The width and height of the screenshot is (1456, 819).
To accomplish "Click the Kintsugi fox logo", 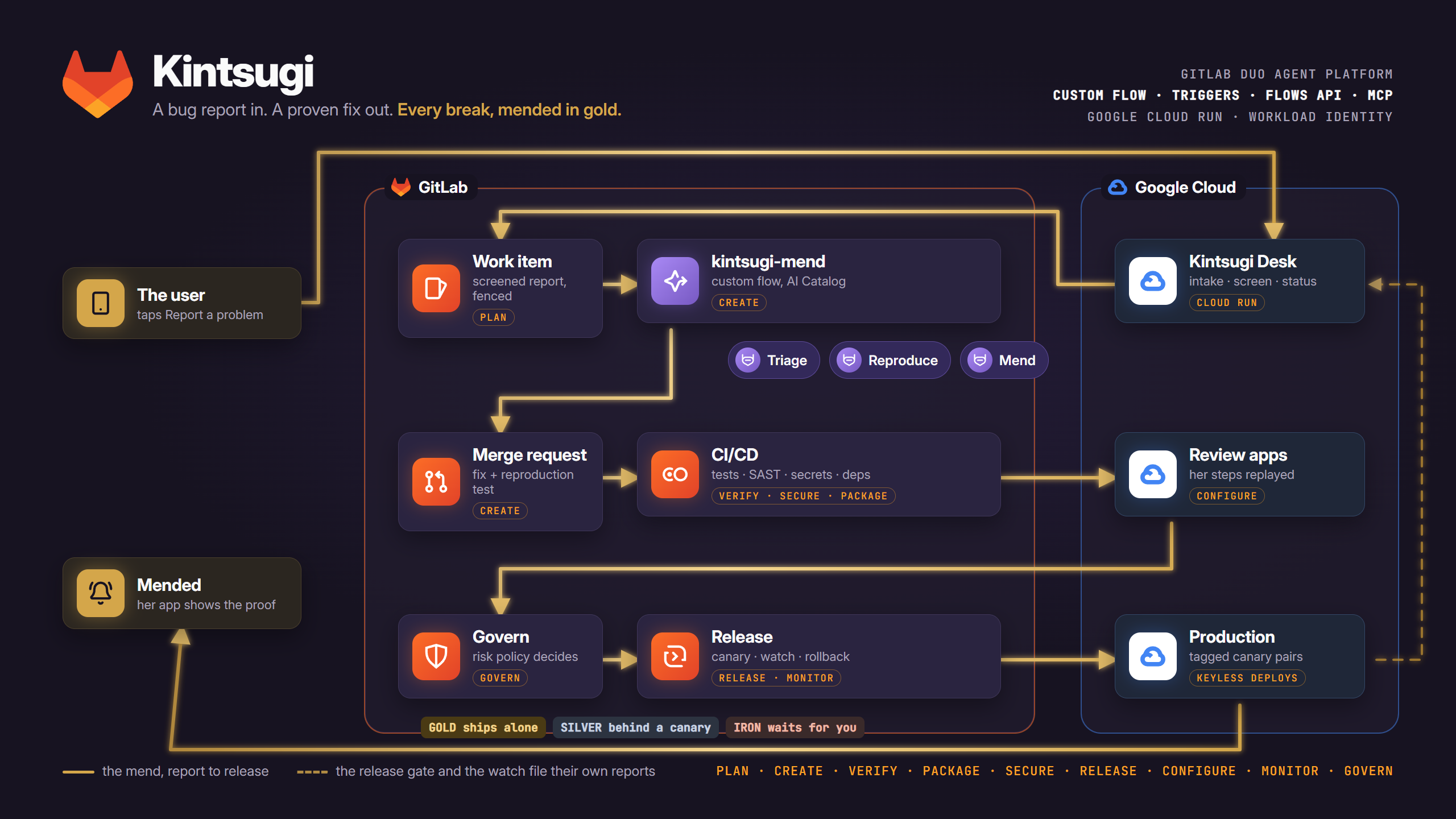I will click(98, 84).
